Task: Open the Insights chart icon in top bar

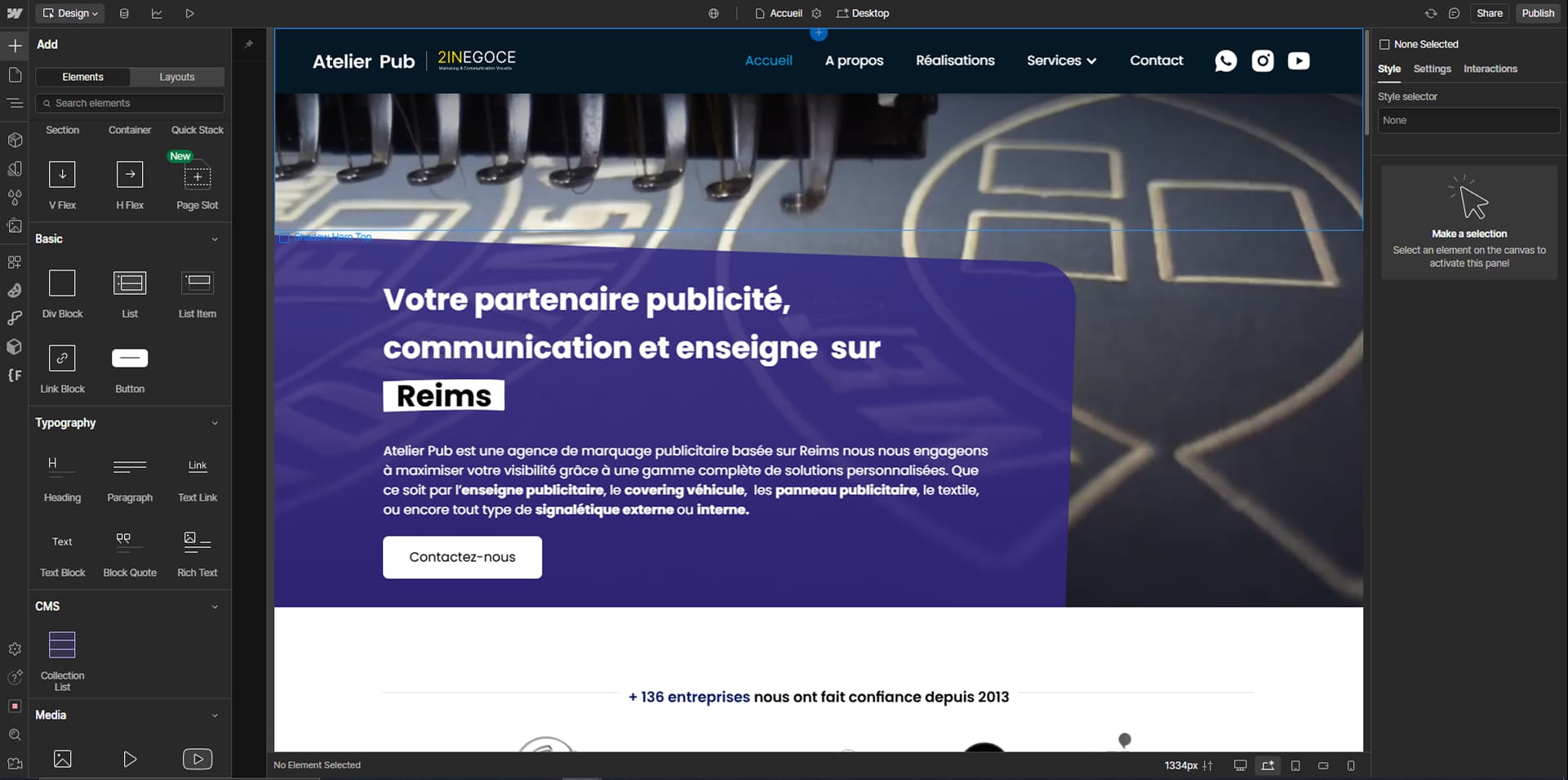Action: 157,13
